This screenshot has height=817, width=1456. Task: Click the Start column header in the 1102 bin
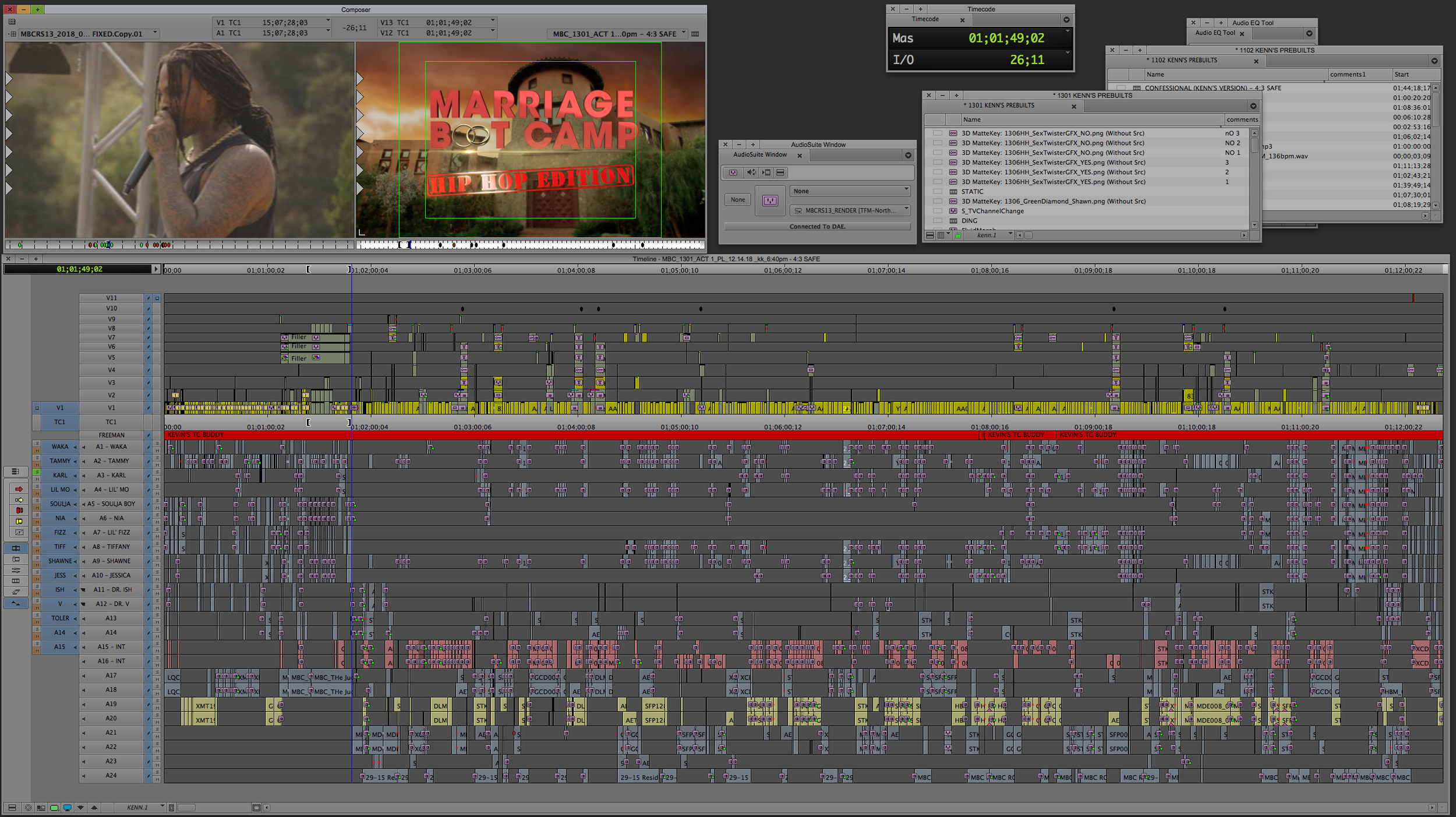1416,75
